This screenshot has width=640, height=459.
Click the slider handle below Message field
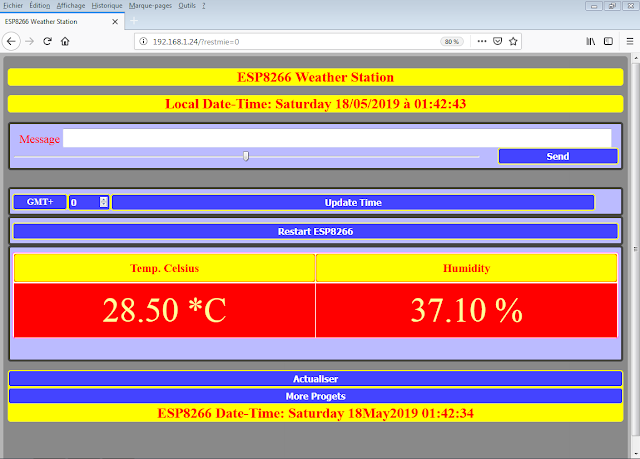(x=246, y=156)
